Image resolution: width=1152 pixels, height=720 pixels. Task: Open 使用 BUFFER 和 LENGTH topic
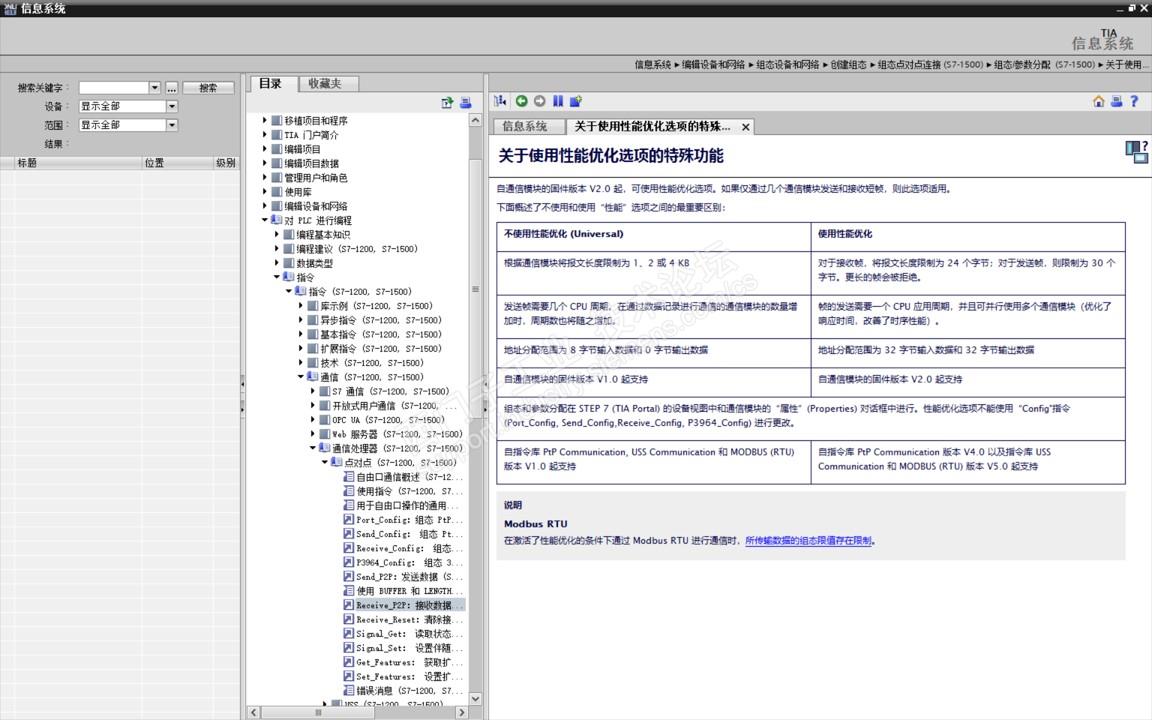(x=405, y=591)
